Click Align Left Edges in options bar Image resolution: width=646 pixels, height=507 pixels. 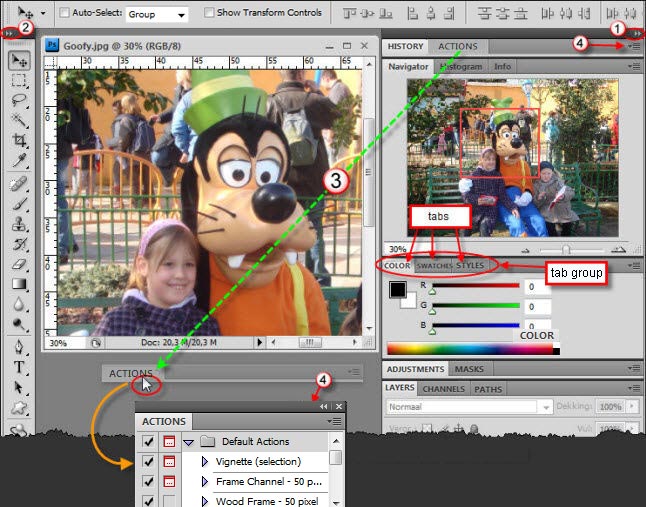pyautogui.click(x=412, y=14)
